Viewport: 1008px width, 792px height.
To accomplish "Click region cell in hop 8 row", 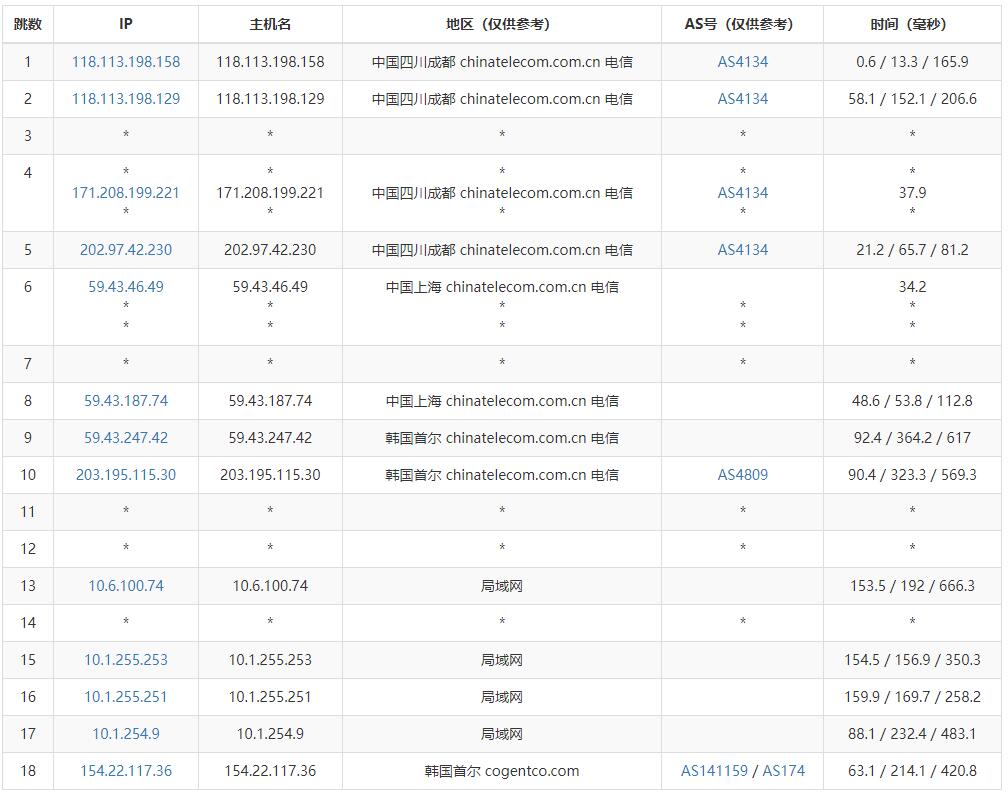I will coord(501,400).
